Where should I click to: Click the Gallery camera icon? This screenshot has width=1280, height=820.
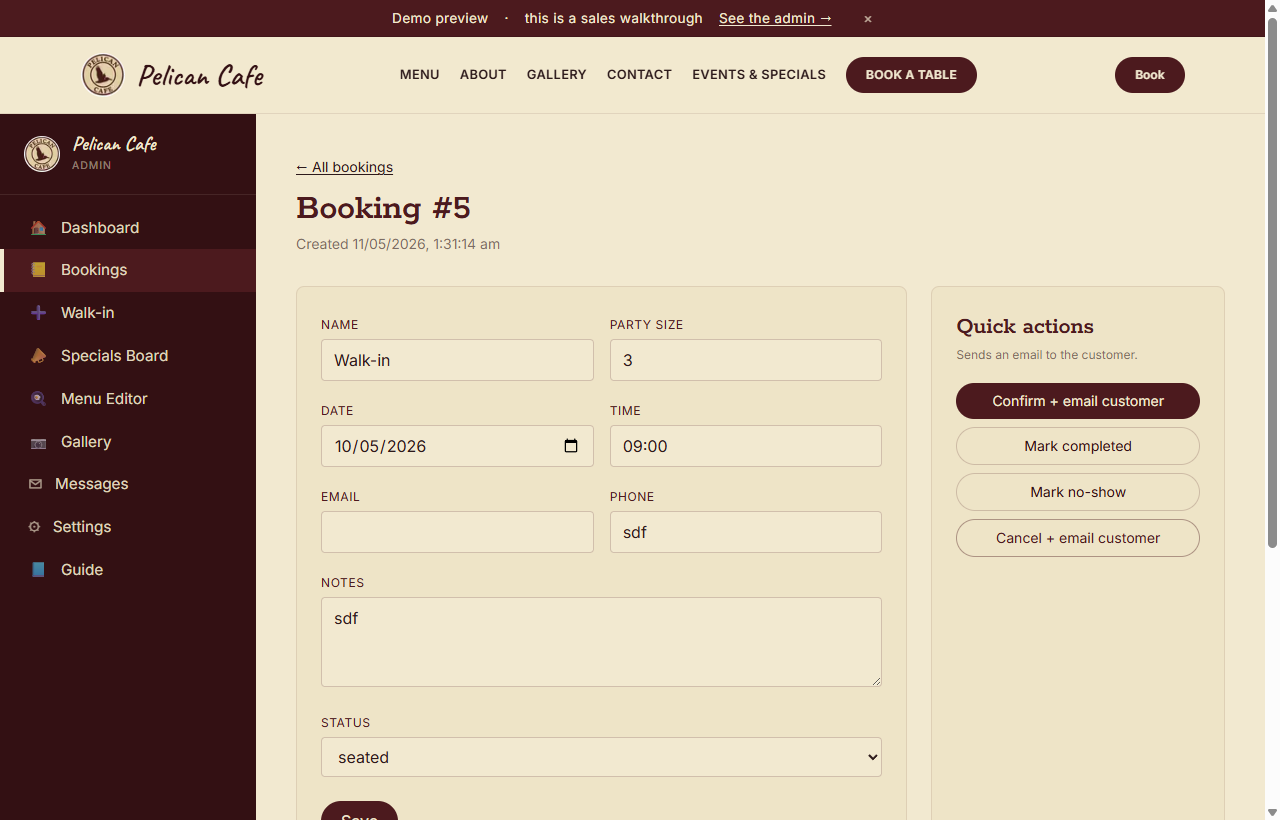tap(38, 442)
